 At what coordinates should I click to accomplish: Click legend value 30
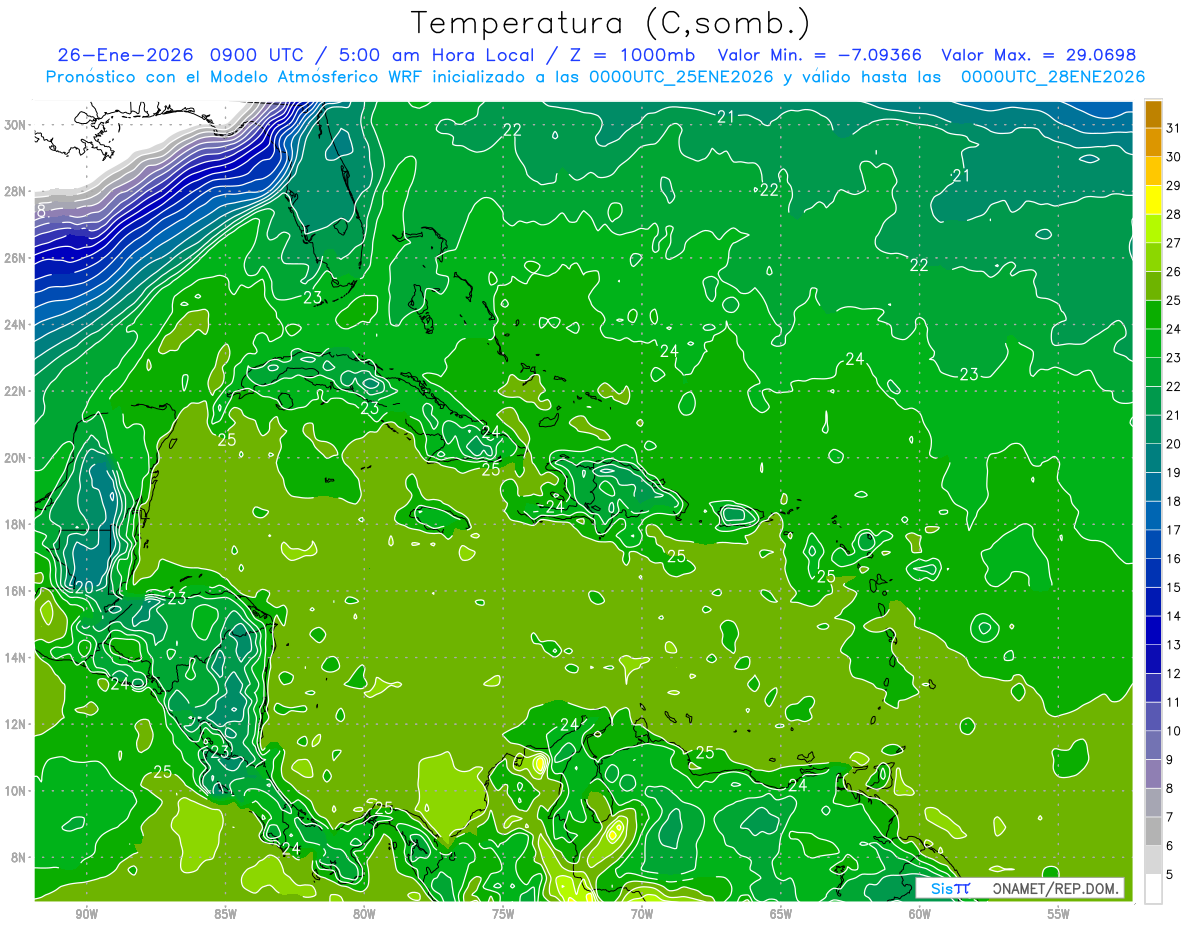click(x=1174, y=156)
